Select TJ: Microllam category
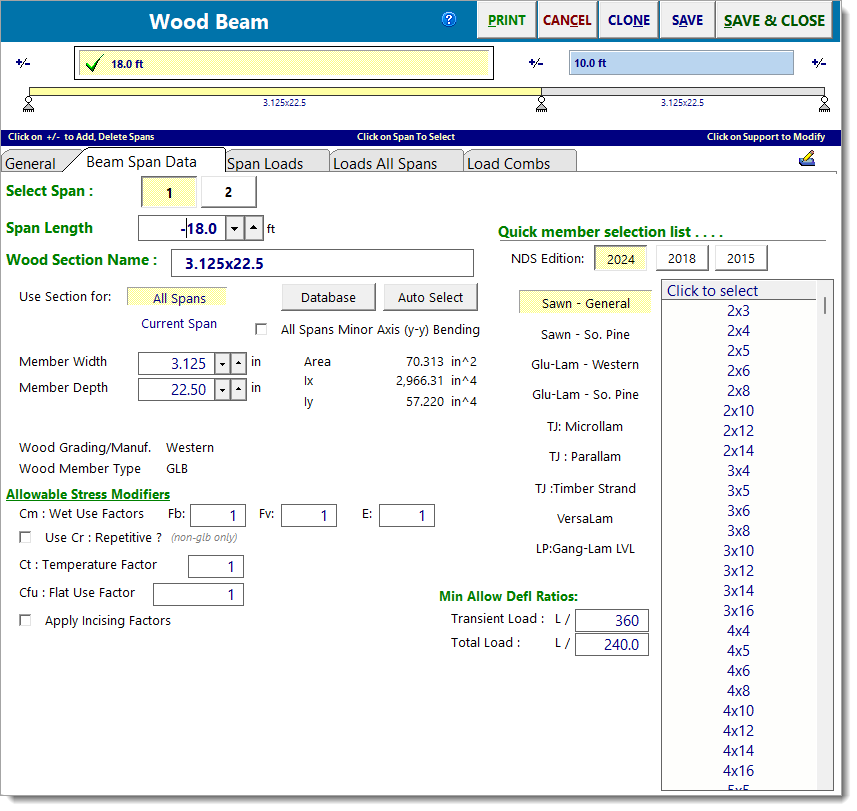This screenshot has height=811, width=857. click(585, 426)
